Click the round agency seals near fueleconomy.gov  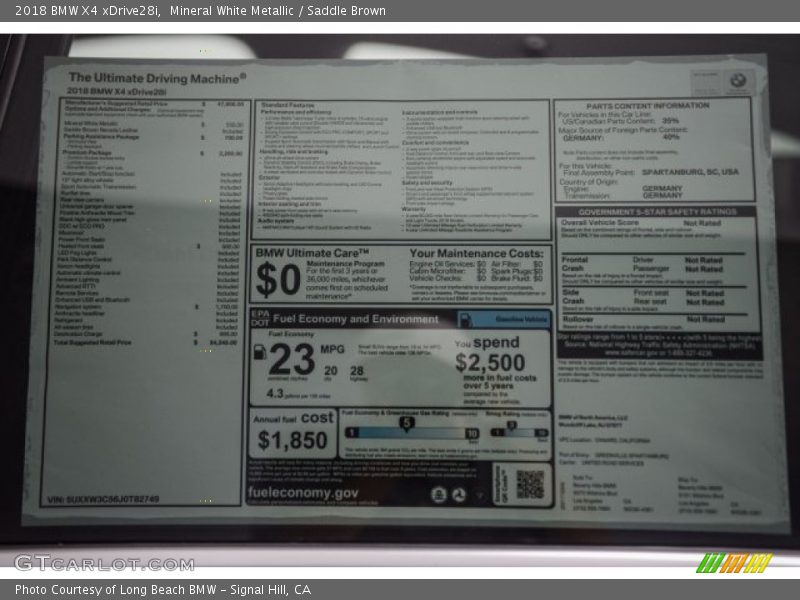448,494
